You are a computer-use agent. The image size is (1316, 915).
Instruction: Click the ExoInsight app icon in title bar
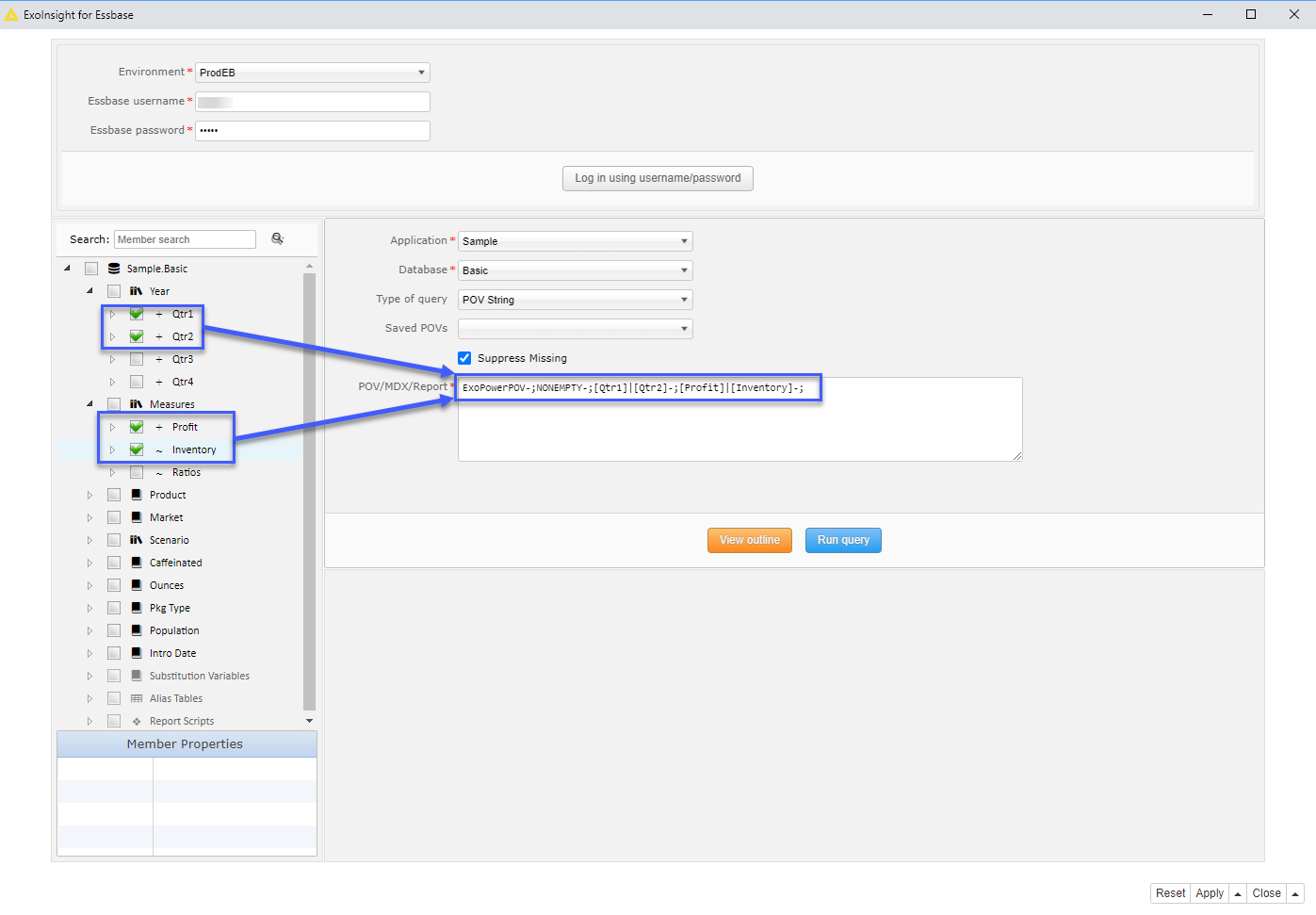[11, 14]
